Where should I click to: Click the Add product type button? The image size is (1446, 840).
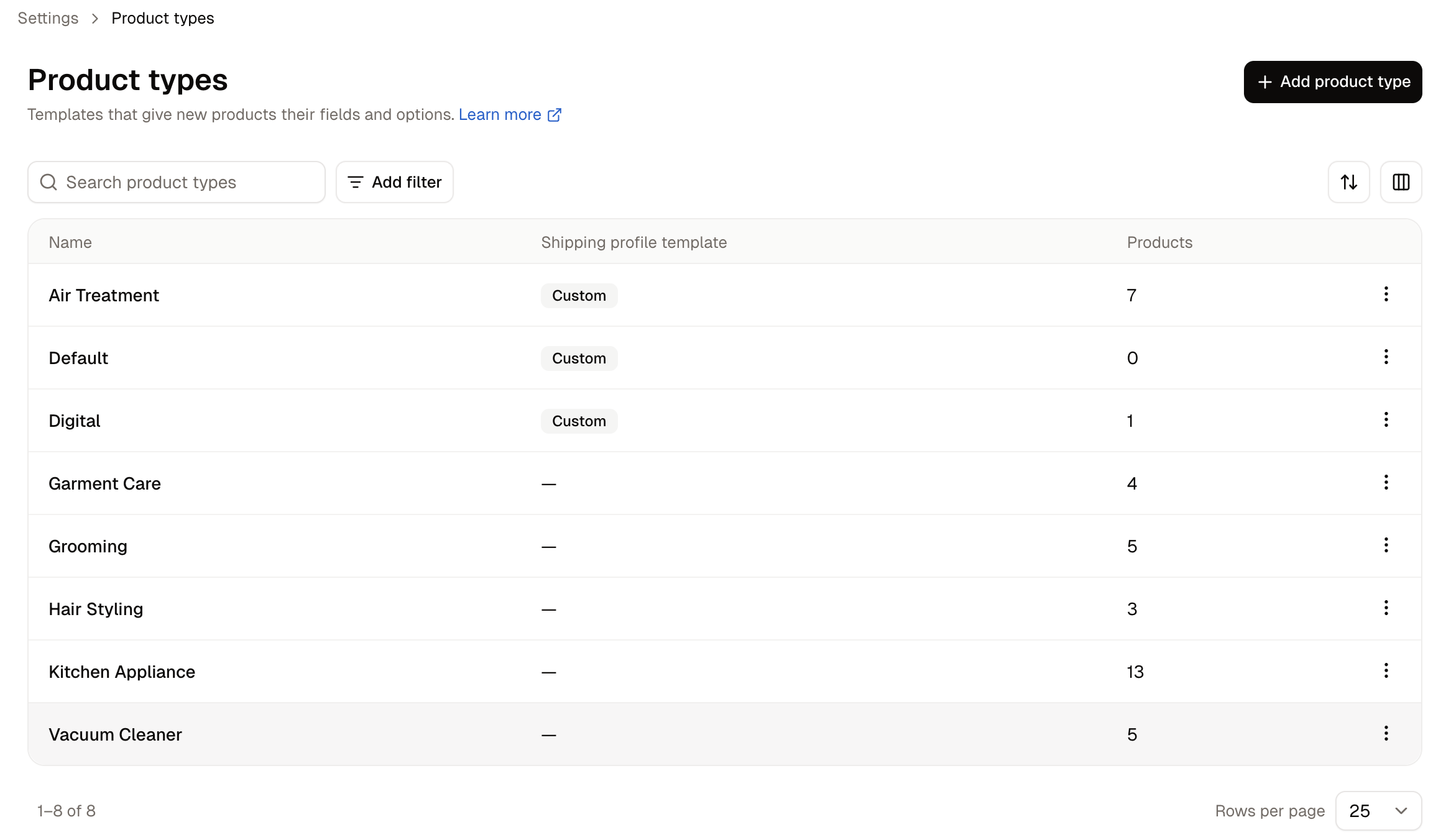coord(1332,82)
